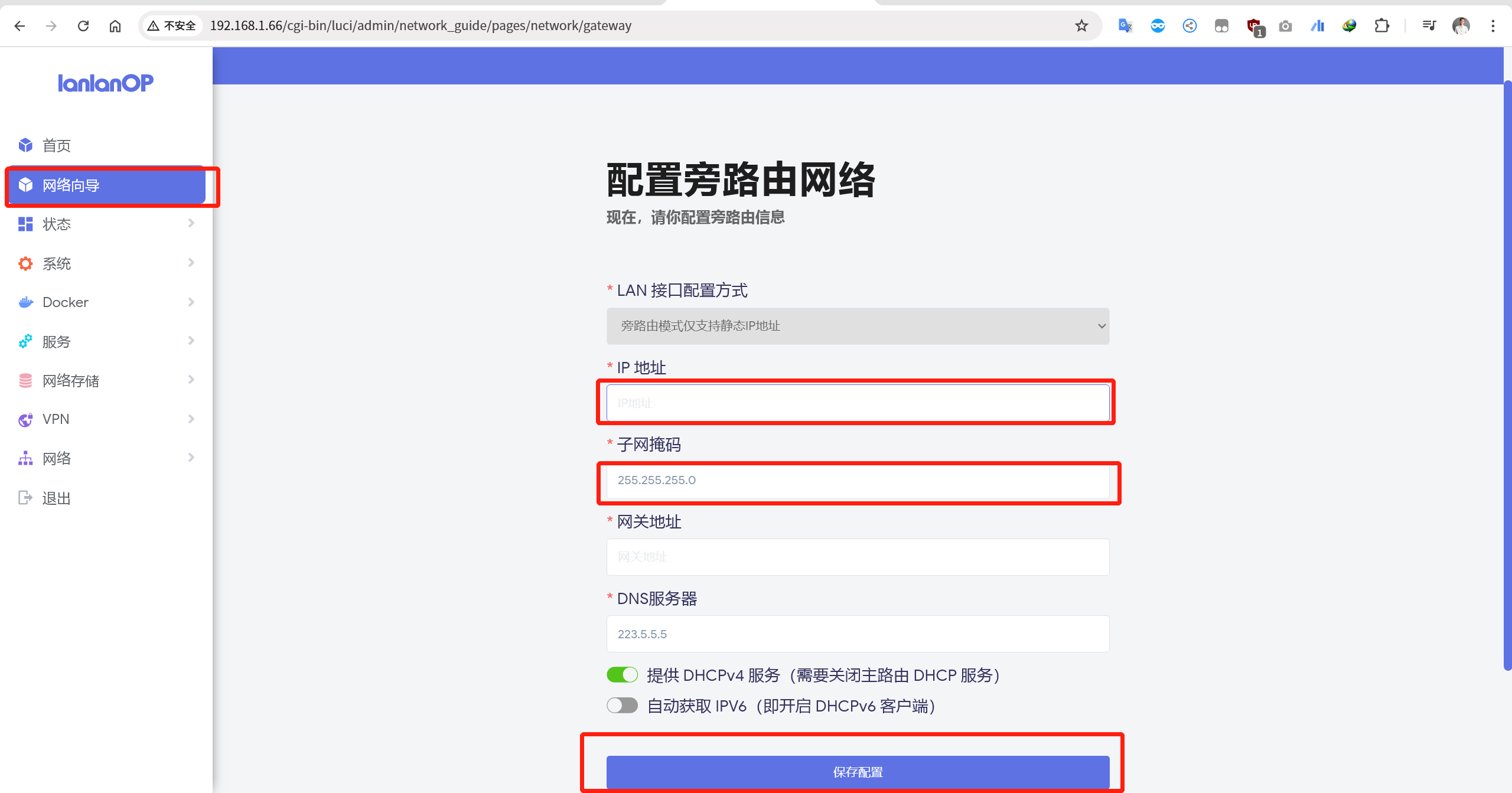Open the LAN 接口配置方式 dropdown

[x=858, y=326]
